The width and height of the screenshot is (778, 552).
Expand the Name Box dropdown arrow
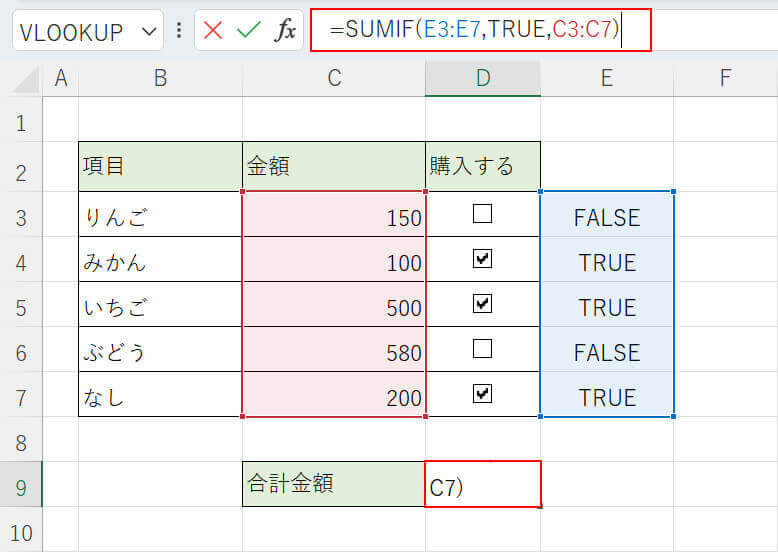click(150, 31)
